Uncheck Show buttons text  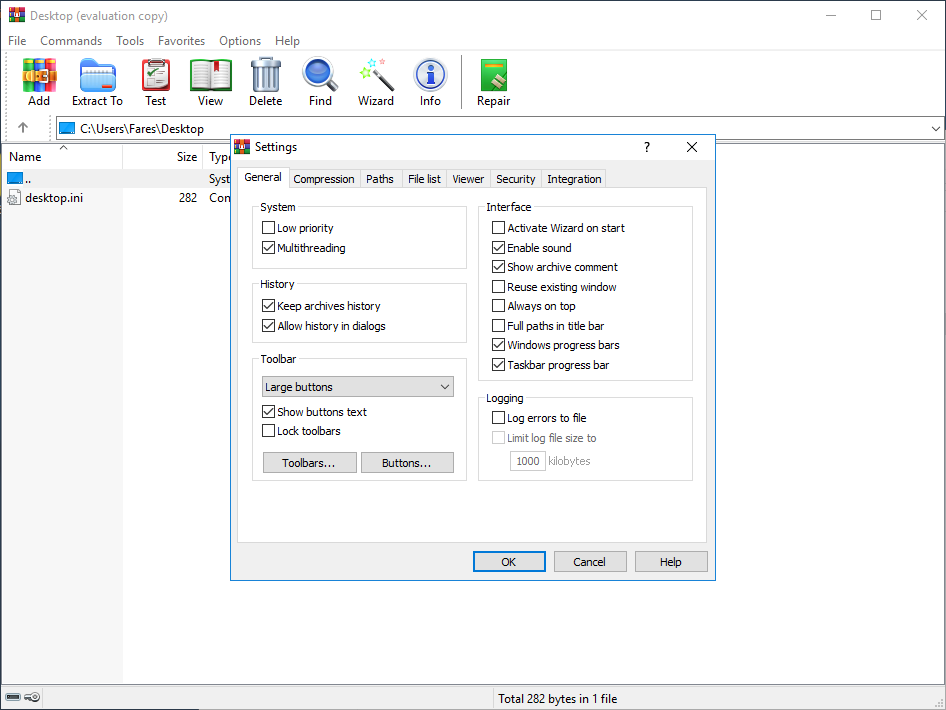pos(268,411)
